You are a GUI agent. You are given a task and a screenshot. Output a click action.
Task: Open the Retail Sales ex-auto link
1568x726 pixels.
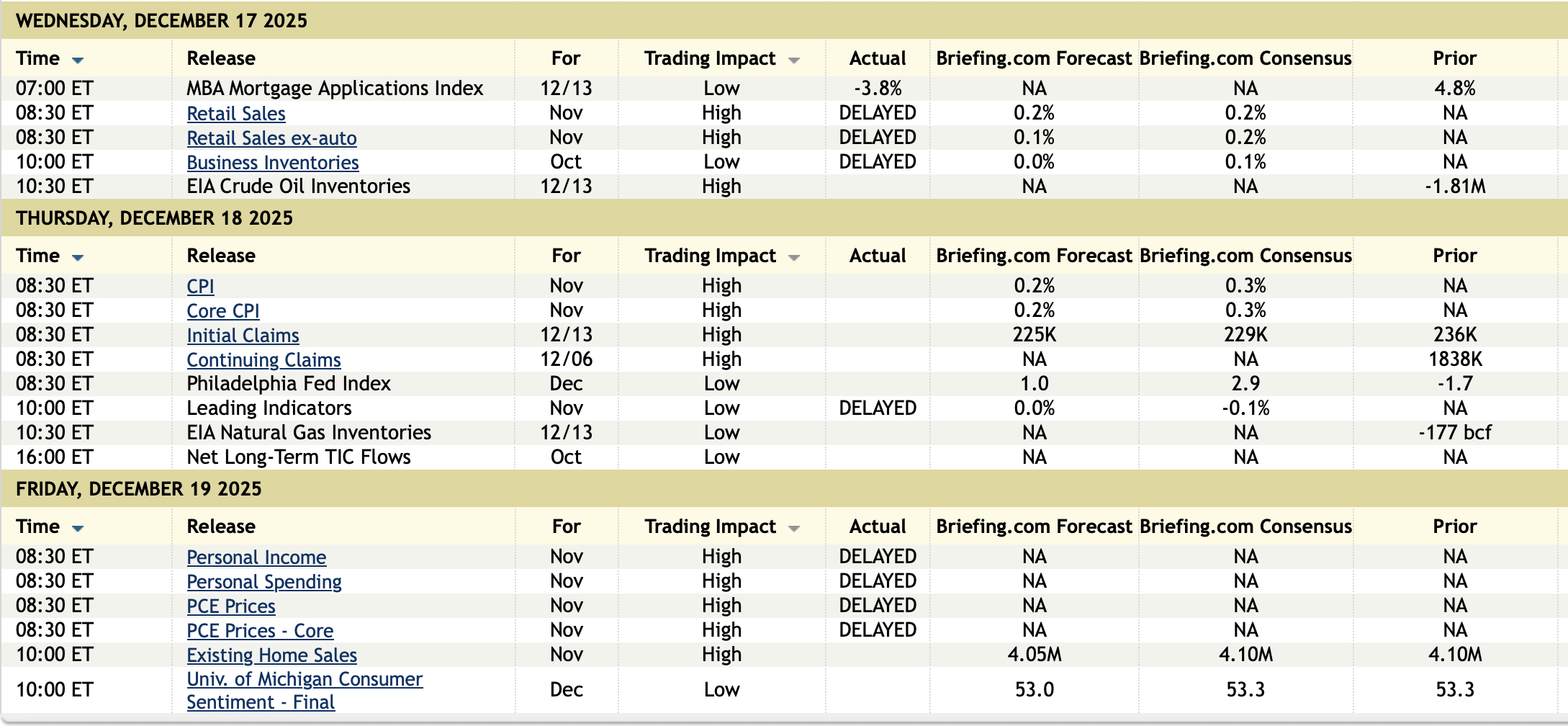click(271, 138)
